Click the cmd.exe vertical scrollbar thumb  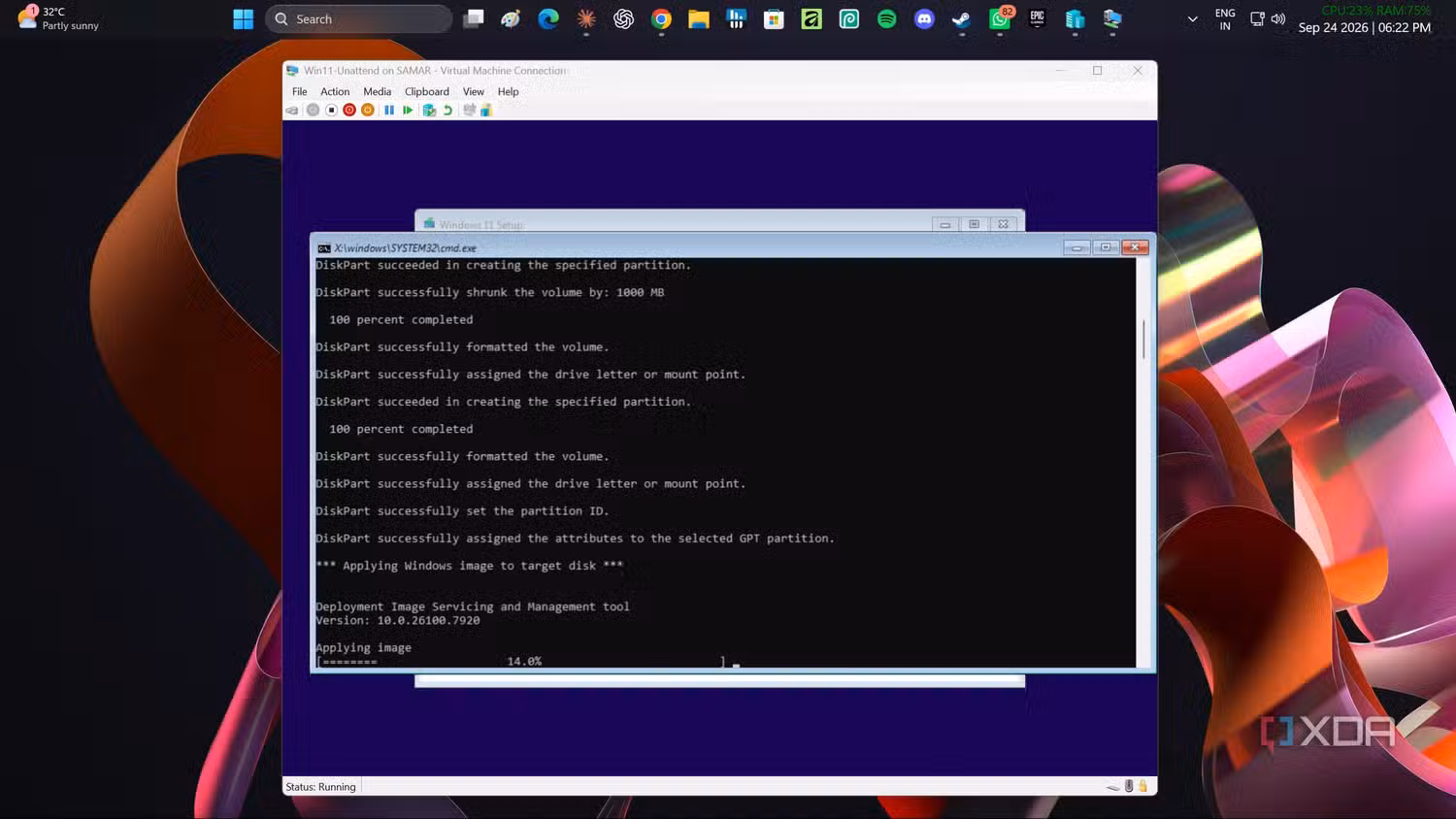coord(1143,339)
